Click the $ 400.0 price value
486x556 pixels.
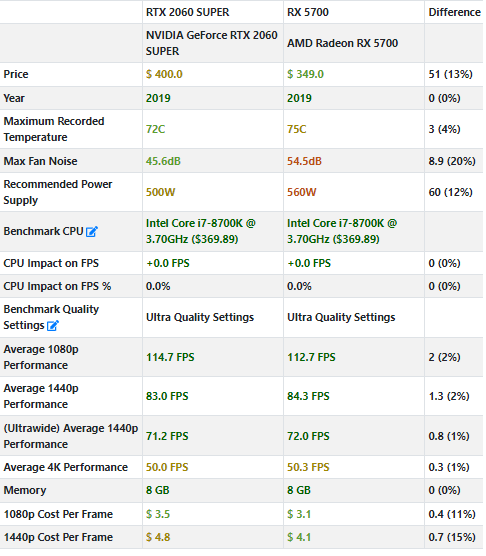[x=165, y=75]
